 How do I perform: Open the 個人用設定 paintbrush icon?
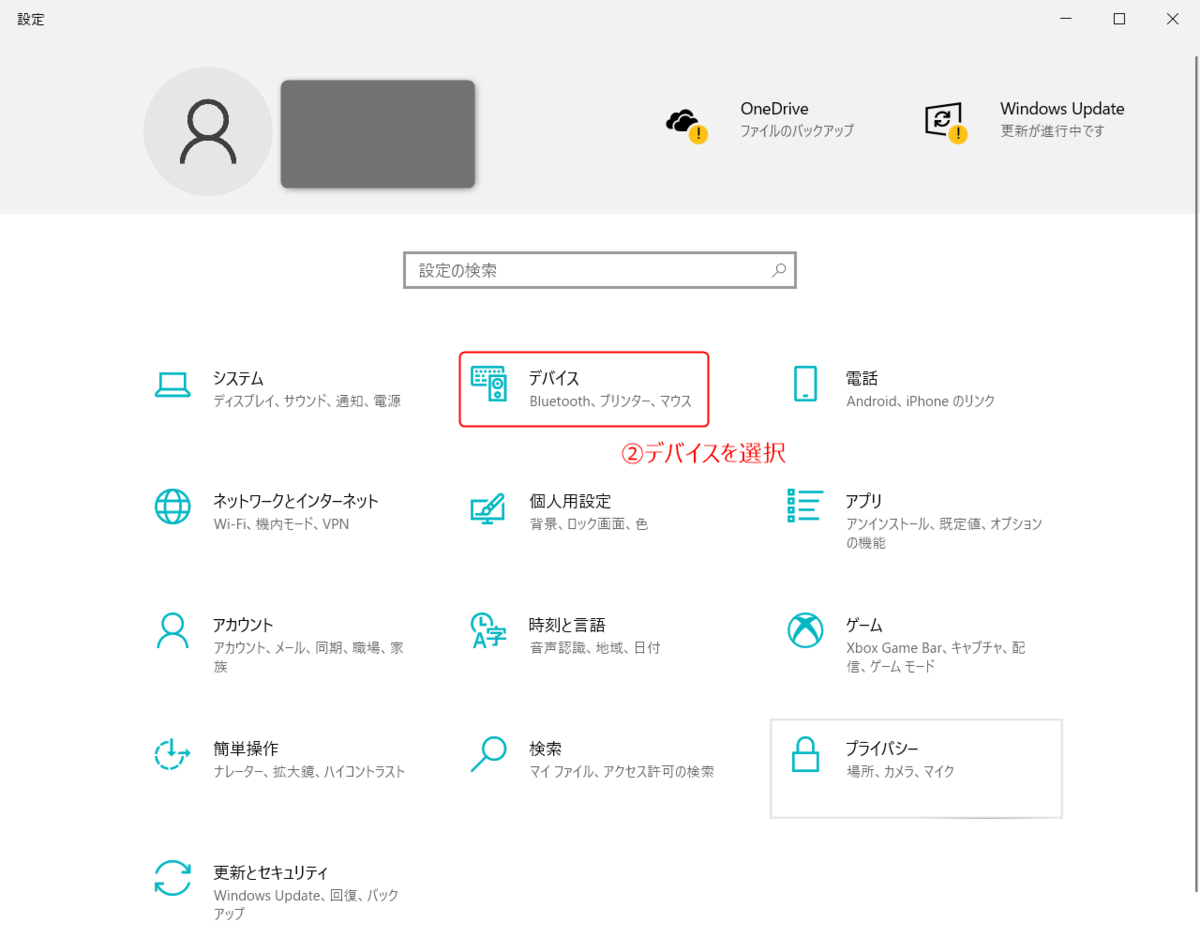click(488, 507)
